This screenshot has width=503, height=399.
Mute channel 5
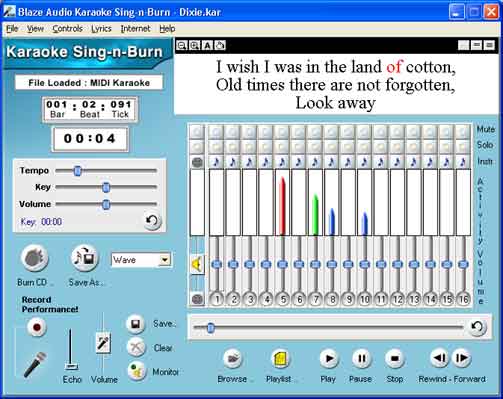(282, 132)
